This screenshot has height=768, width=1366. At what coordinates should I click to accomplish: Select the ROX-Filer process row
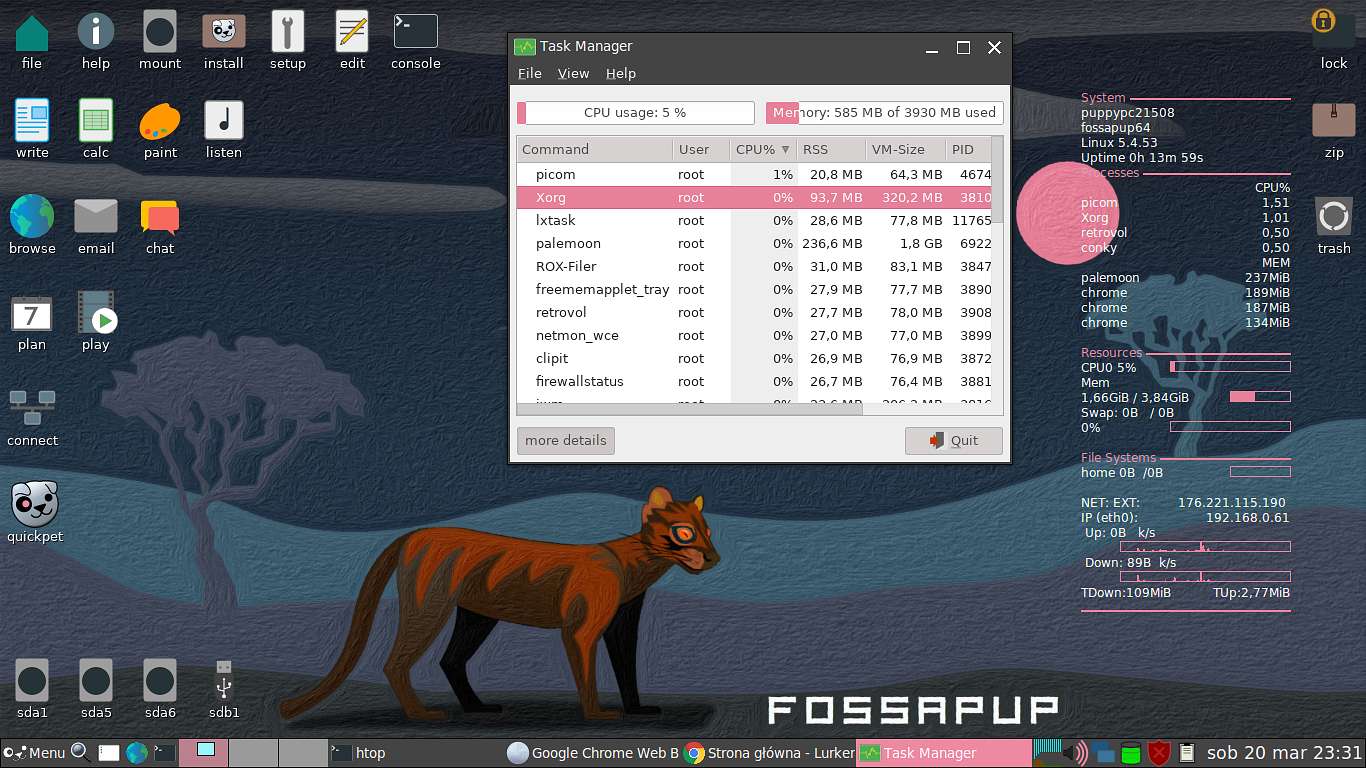[x=754, y=266]
